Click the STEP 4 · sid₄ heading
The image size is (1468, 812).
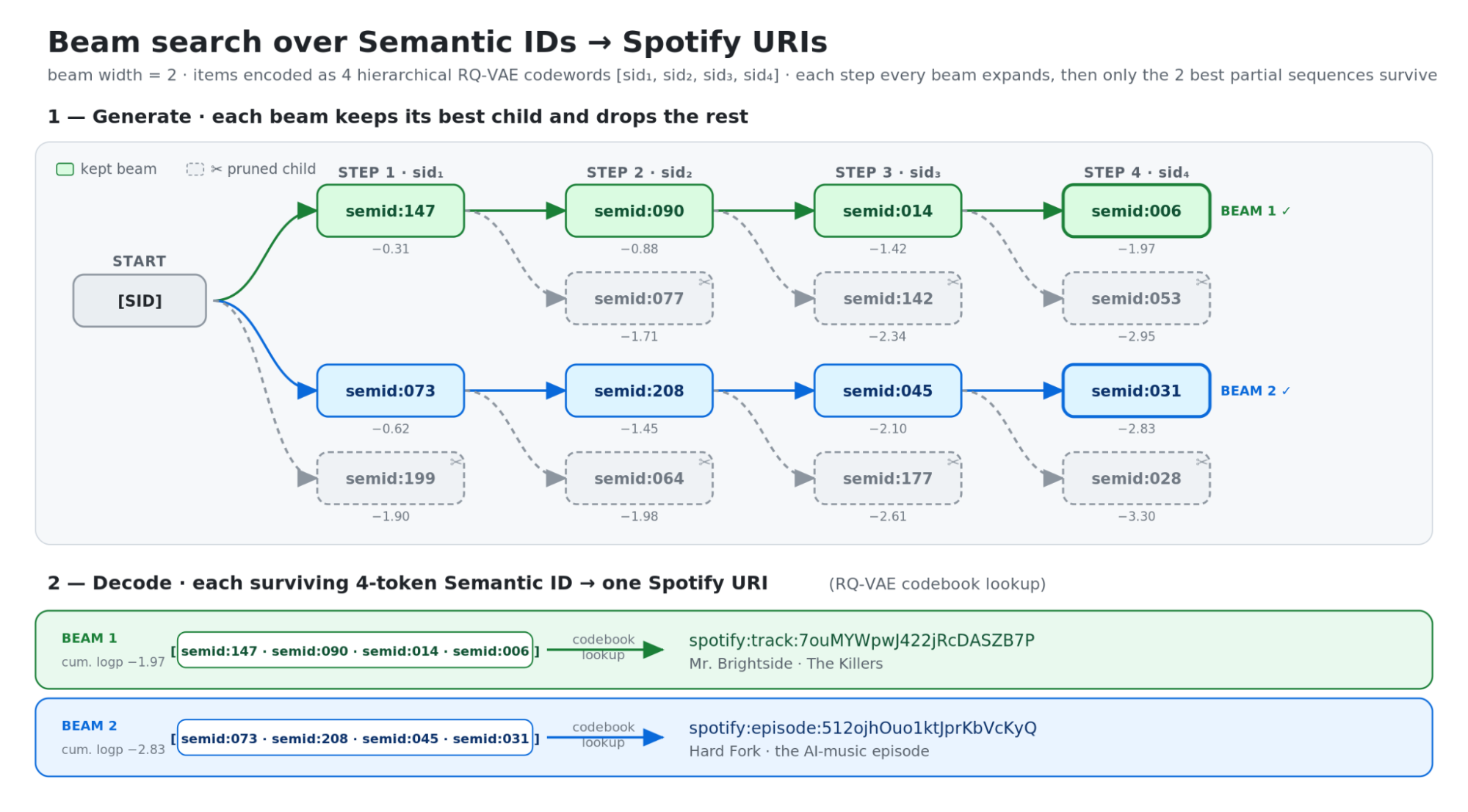point(1136,173)
